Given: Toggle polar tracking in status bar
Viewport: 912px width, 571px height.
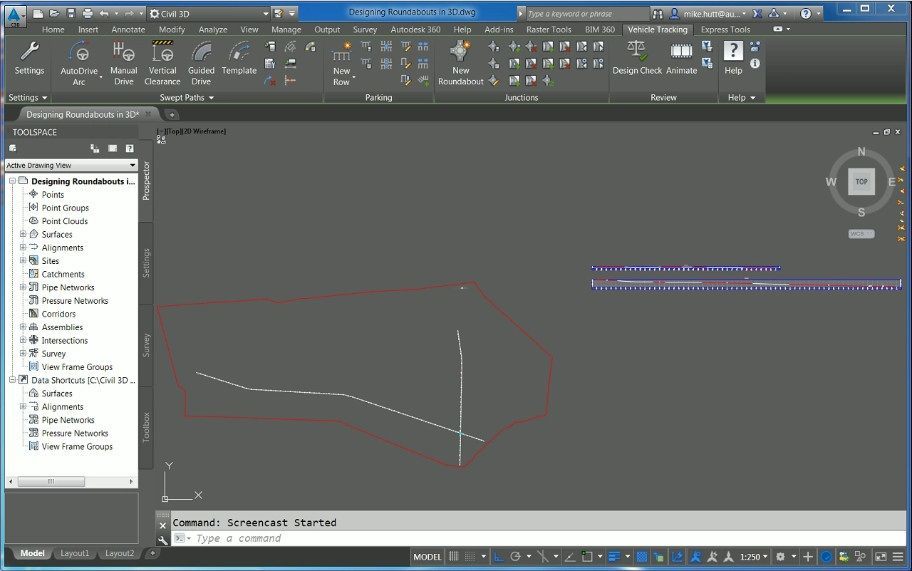Looking at the screenshot, I should coord(515,556).
